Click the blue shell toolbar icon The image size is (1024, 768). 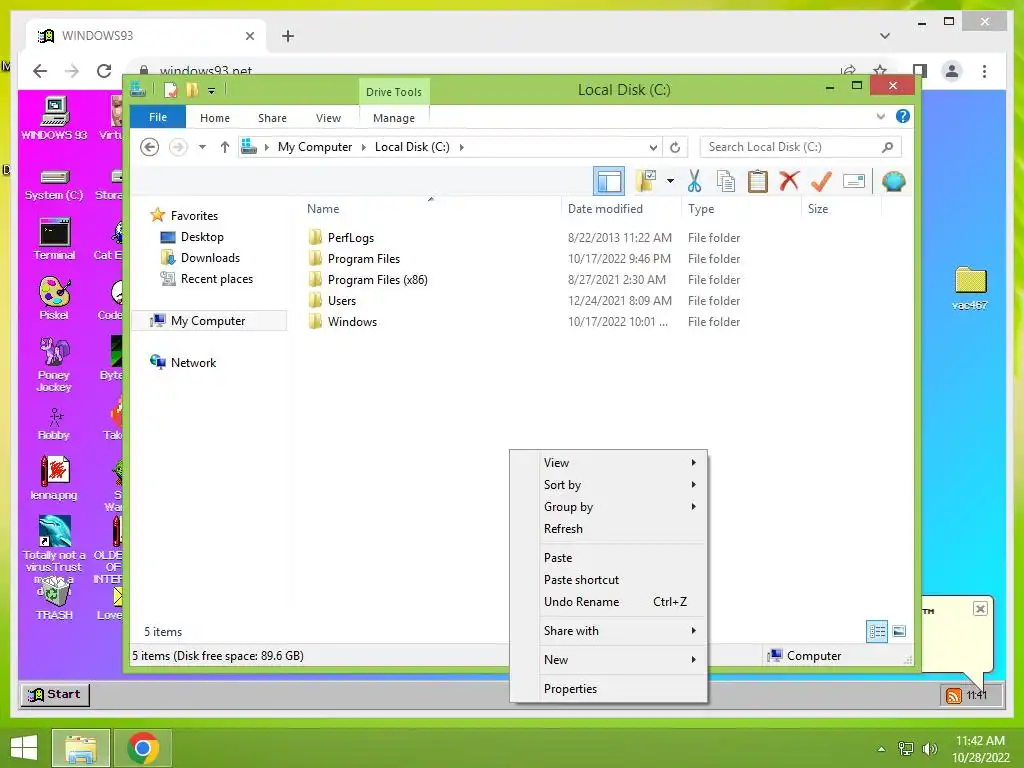point(893,181)
